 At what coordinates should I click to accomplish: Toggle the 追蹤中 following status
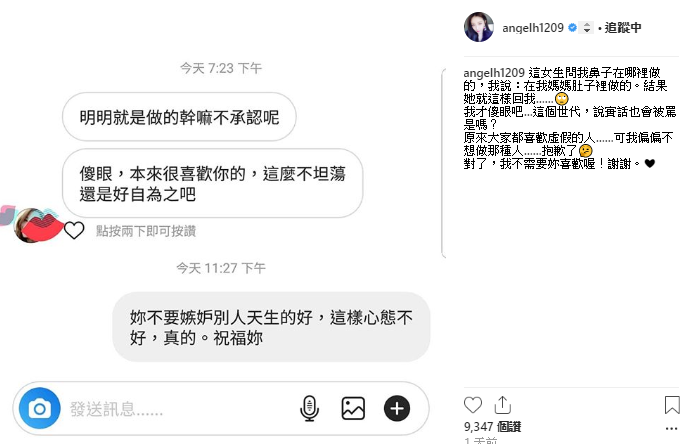coord(623,28)
